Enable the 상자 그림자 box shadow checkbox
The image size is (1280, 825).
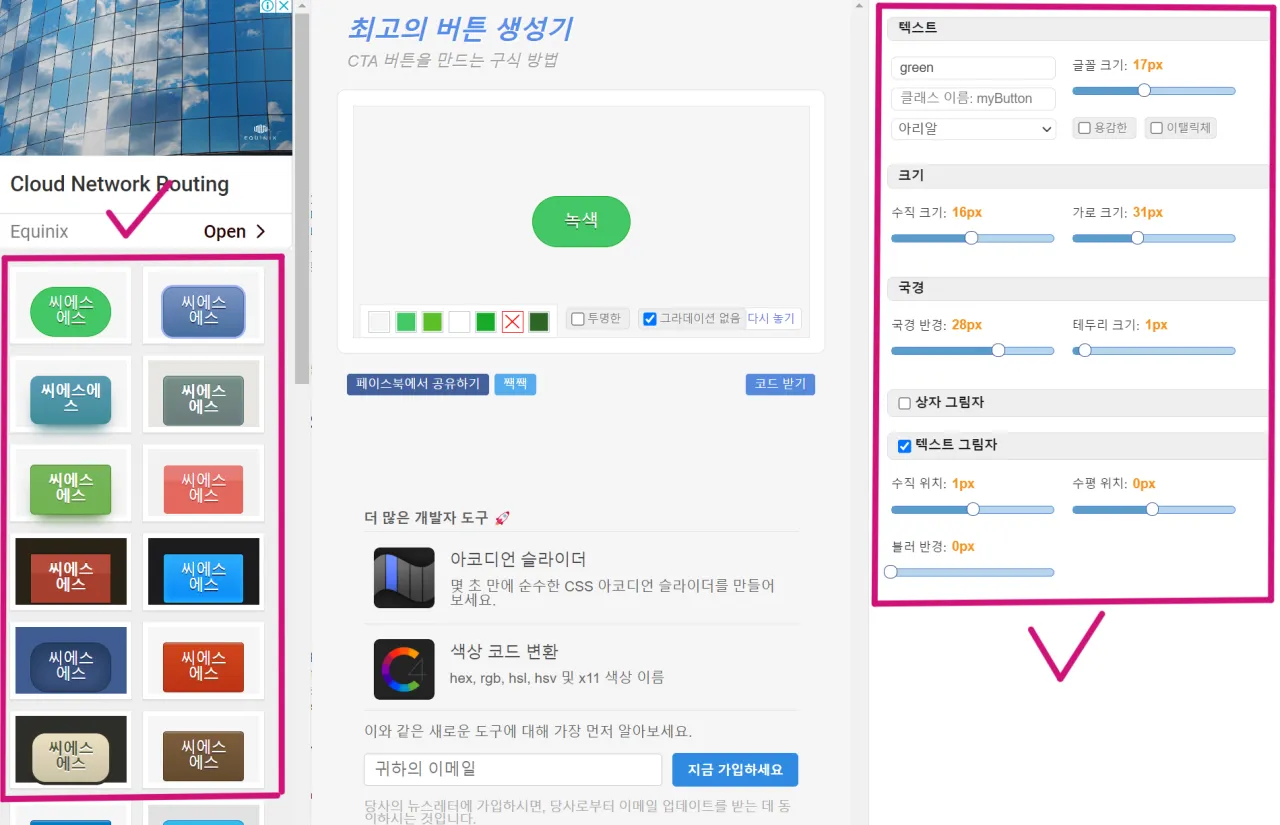click(x=905, y=403)
